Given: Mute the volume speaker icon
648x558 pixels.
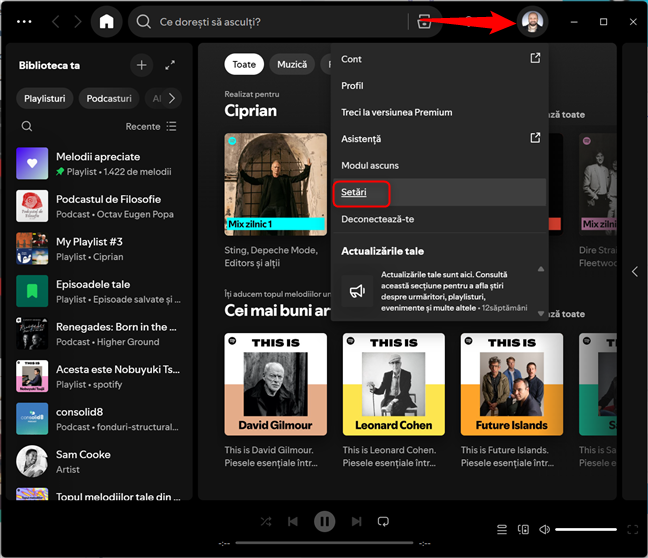Looking at the screenshot, I should pos(543,529).
